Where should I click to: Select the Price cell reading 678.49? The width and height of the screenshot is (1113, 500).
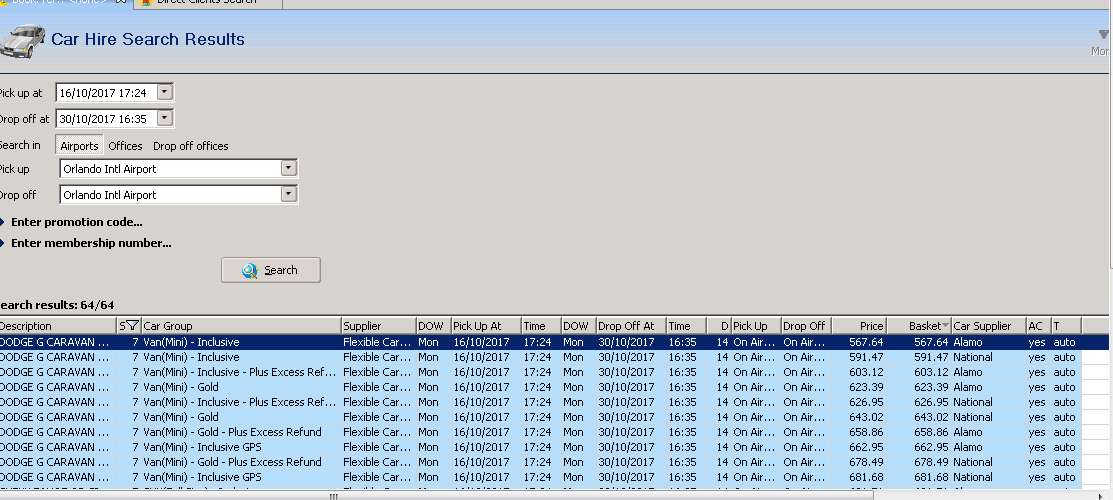tap(859, 462)
